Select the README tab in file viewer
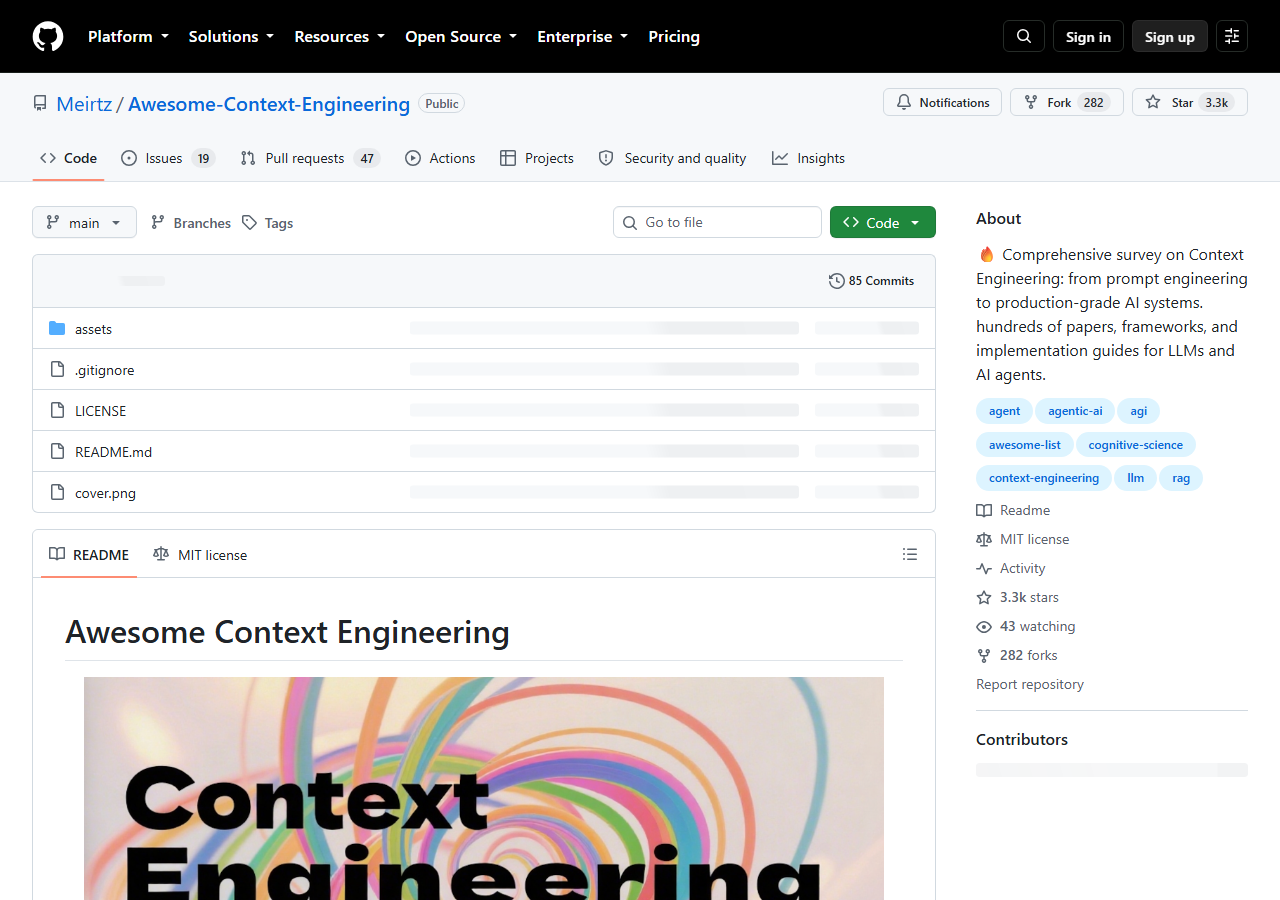 [x=89, y=554]
